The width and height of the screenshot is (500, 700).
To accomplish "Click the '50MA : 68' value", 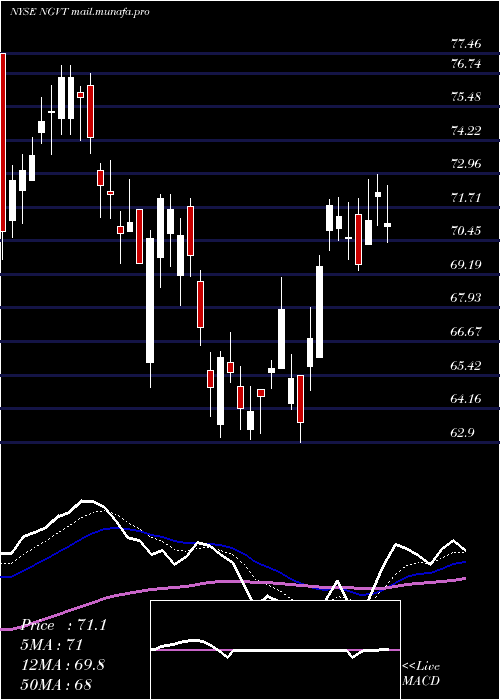I will (57, 684).
